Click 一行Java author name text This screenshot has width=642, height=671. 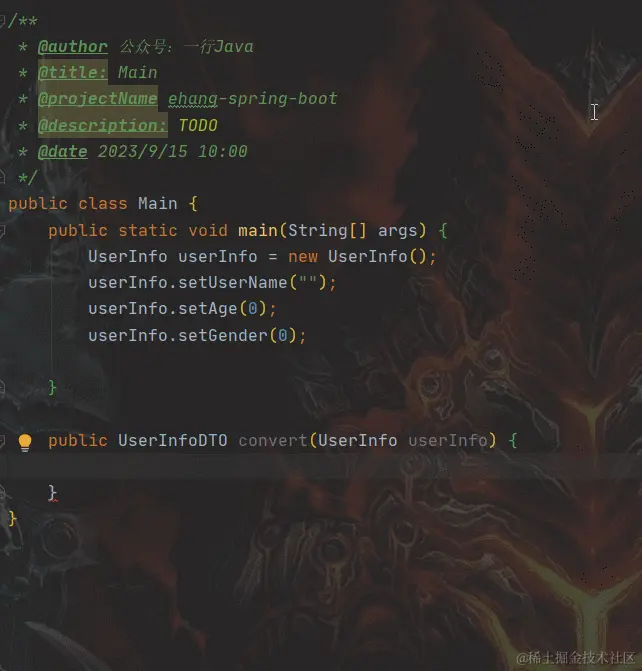[219, 46]
